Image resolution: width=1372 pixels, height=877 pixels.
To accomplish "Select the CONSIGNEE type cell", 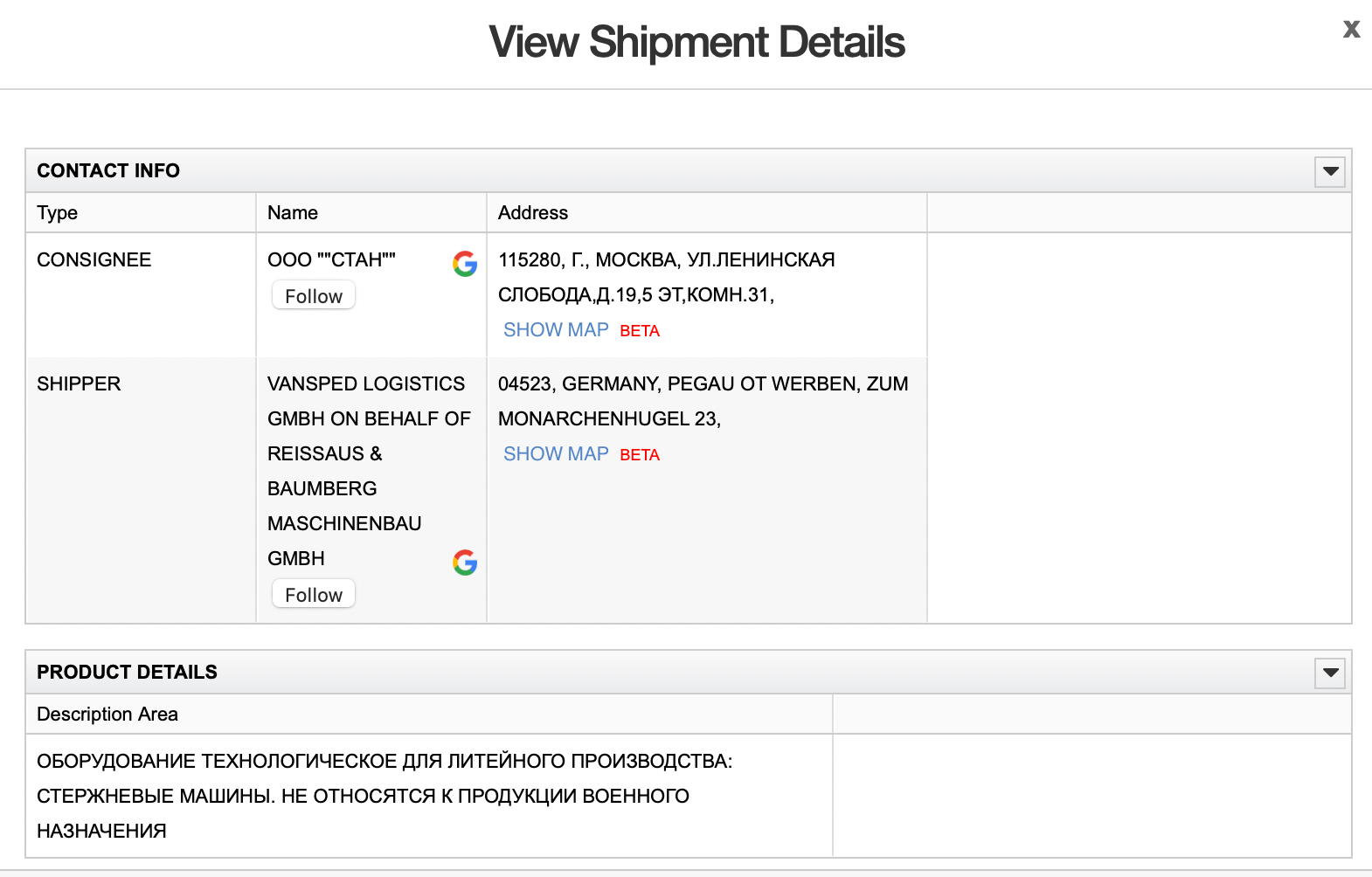I will coord(94,260).
